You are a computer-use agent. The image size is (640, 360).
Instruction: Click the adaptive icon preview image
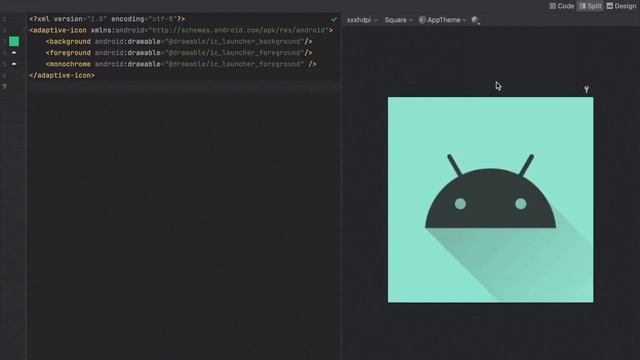[491, 200]
